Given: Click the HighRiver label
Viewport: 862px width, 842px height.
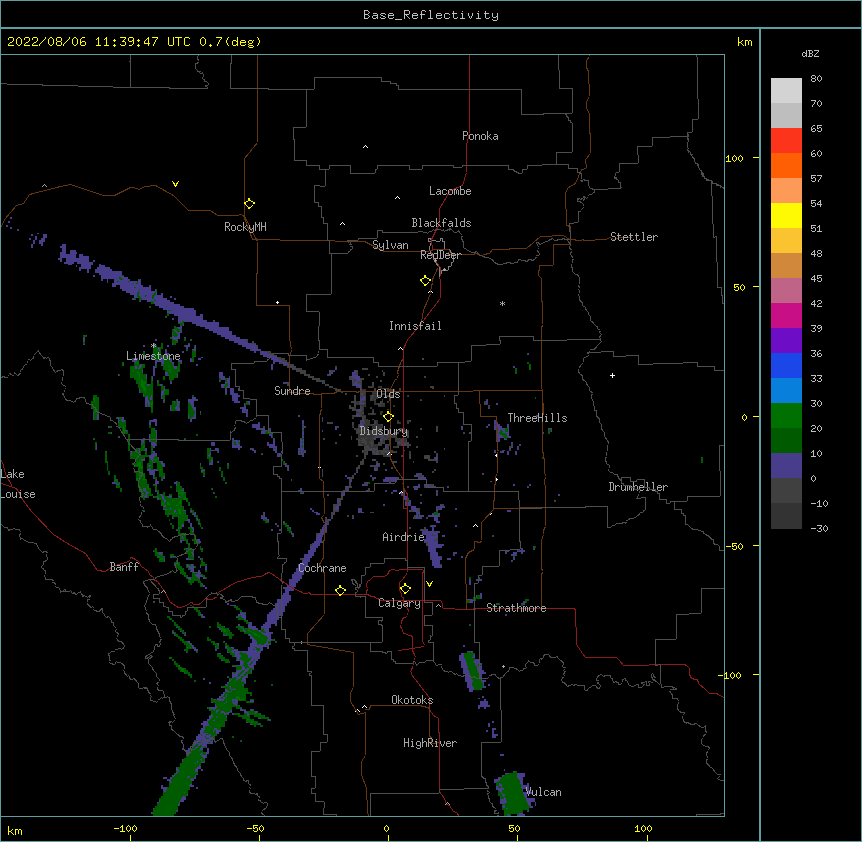Looking at the screenshot, I should [430, 743].
